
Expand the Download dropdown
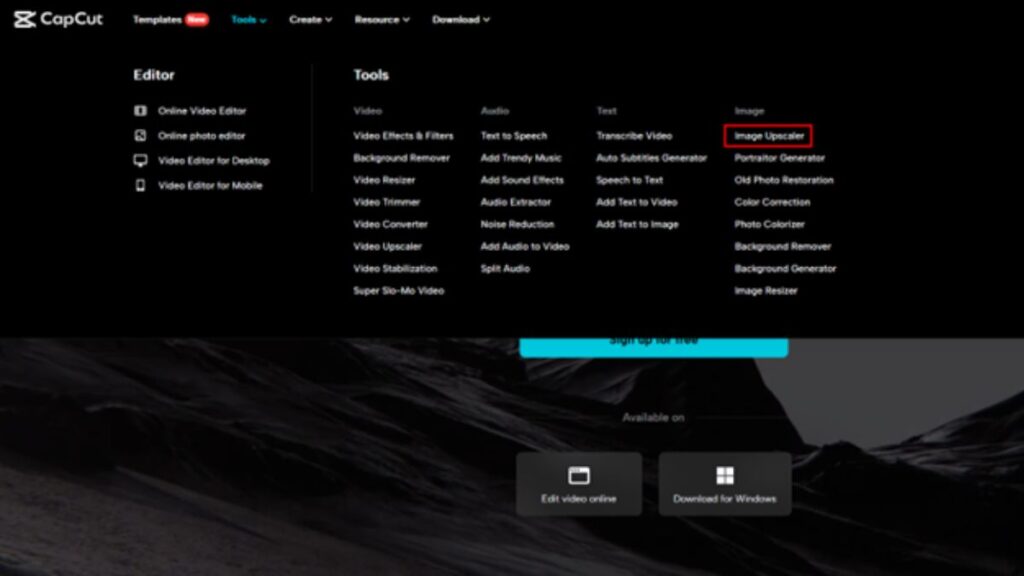[x=460, y=20]
